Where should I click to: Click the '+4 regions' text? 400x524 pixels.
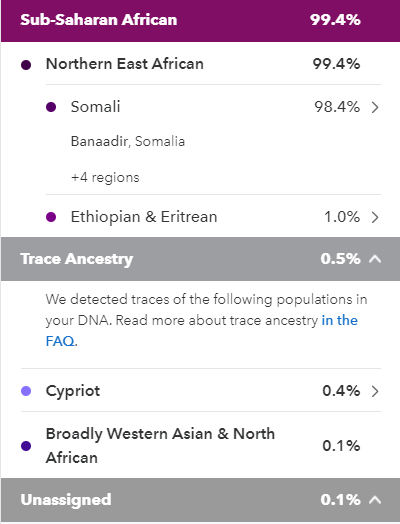[x=105, y=177]
